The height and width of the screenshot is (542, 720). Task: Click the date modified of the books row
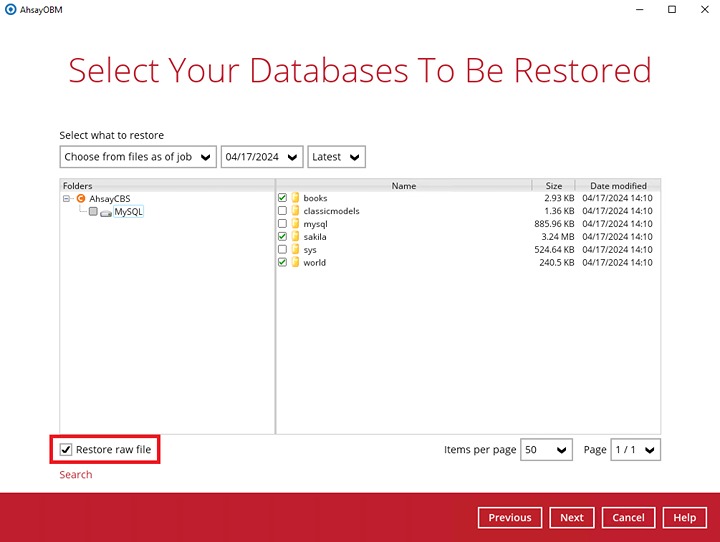[x=618, y=198]
